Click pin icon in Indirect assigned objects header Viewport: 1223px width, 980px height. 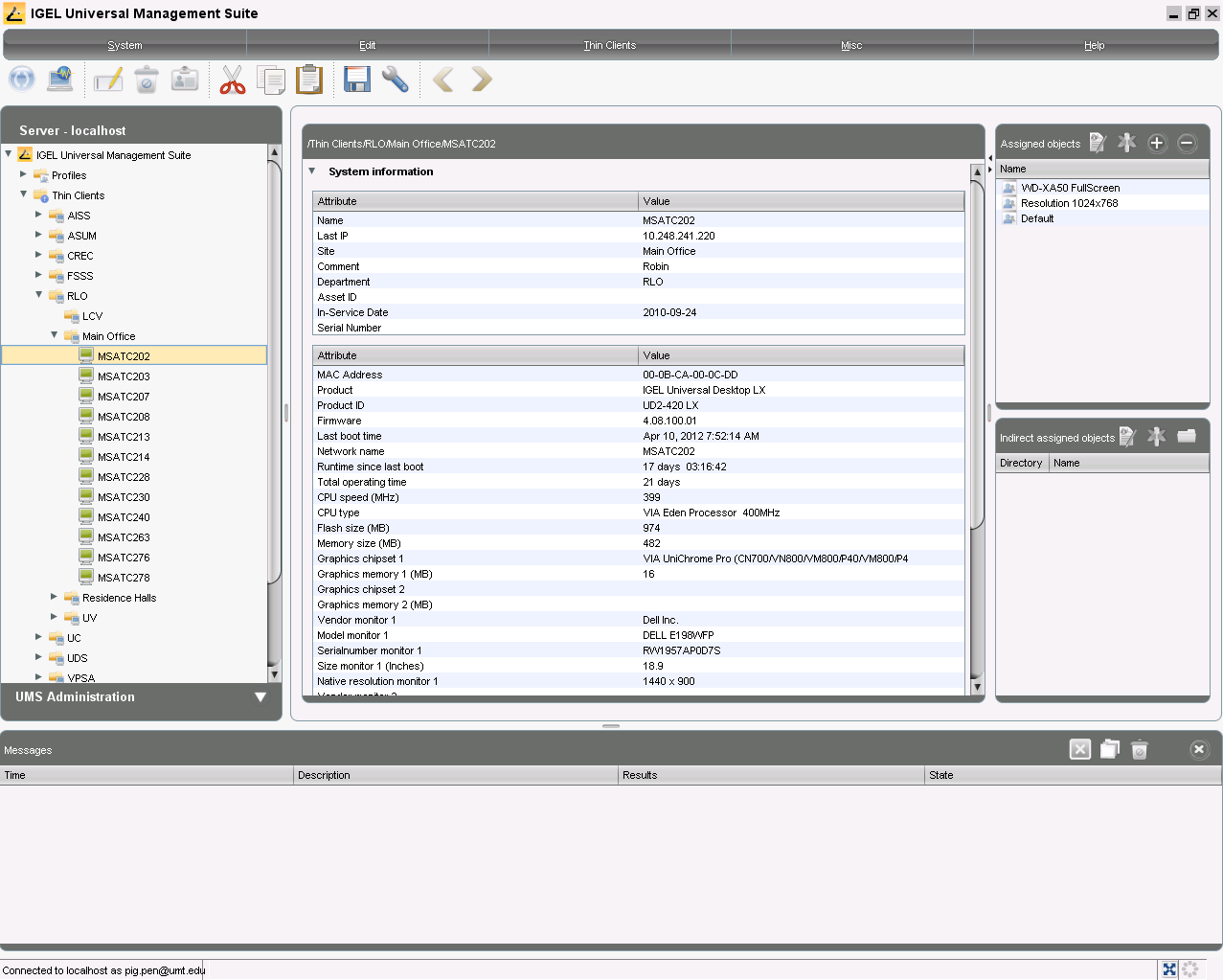[x=1157, y=437]
